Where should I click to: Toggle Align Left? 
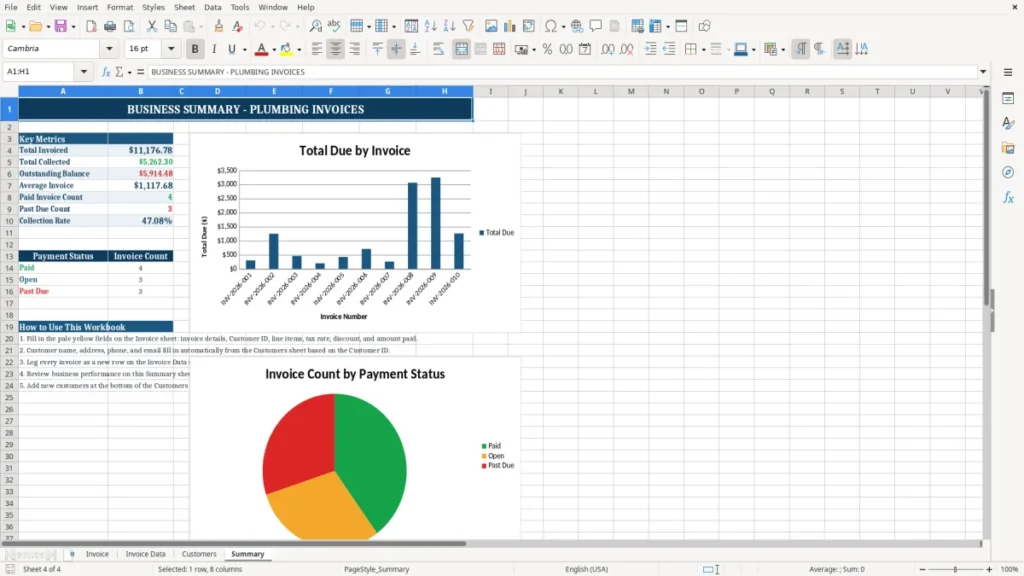pyautogui.click(x=317, y=49)
